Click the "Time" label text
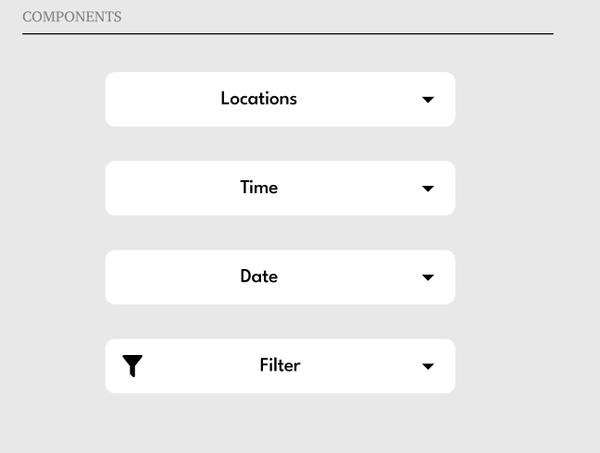 (x=259, y=188)
